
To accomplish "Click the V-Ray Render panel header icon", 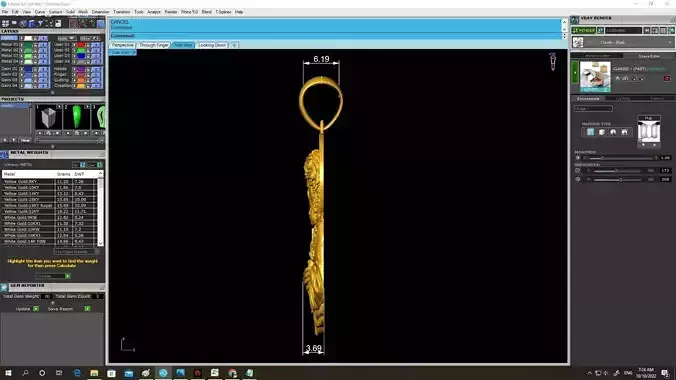I will pos(575,19).
